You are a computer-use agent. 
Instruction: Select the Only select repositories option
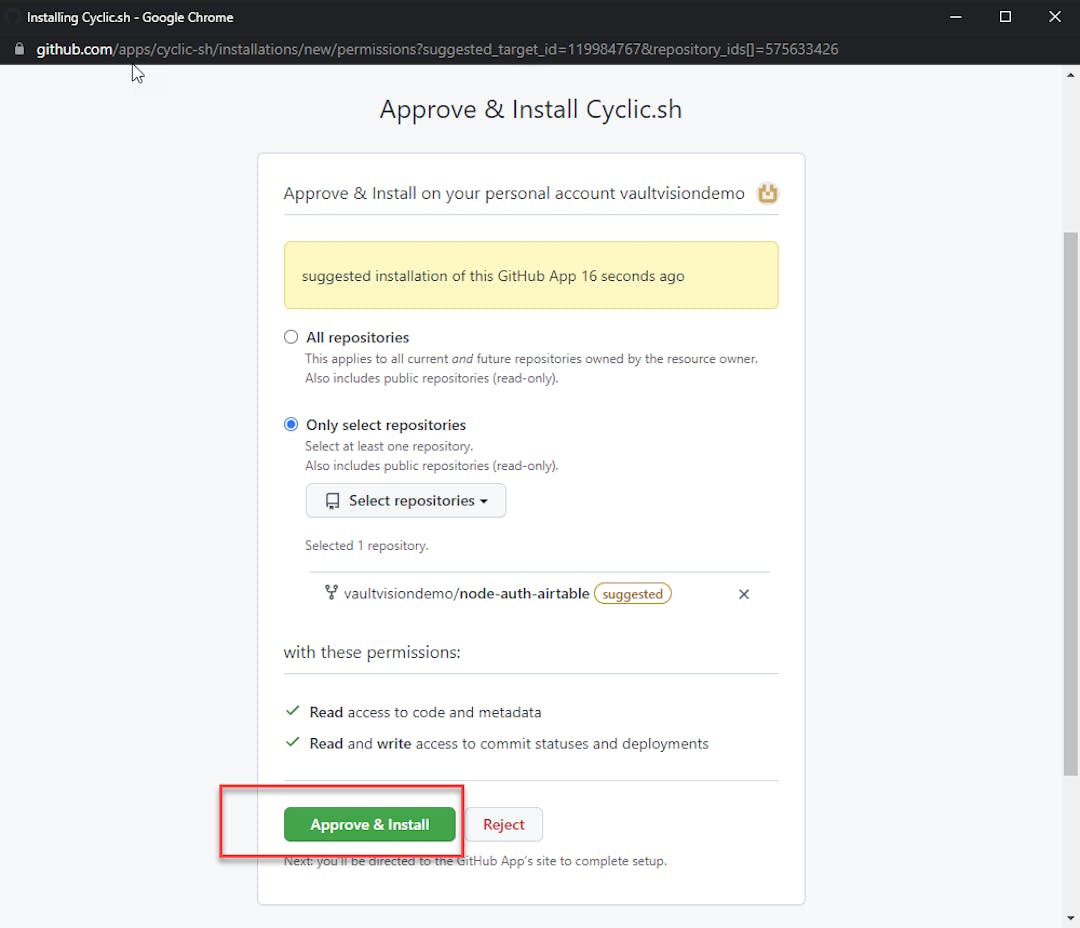coord(290,424)
